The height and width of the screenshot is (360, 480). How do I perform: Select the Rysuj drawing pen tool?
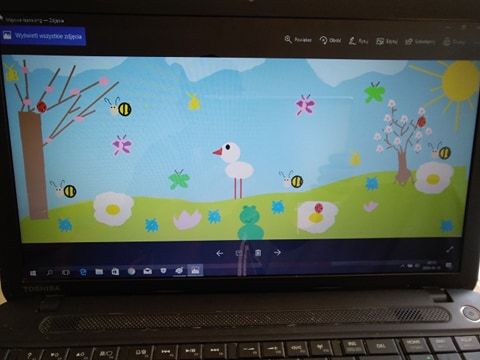(x=352, y=41)
